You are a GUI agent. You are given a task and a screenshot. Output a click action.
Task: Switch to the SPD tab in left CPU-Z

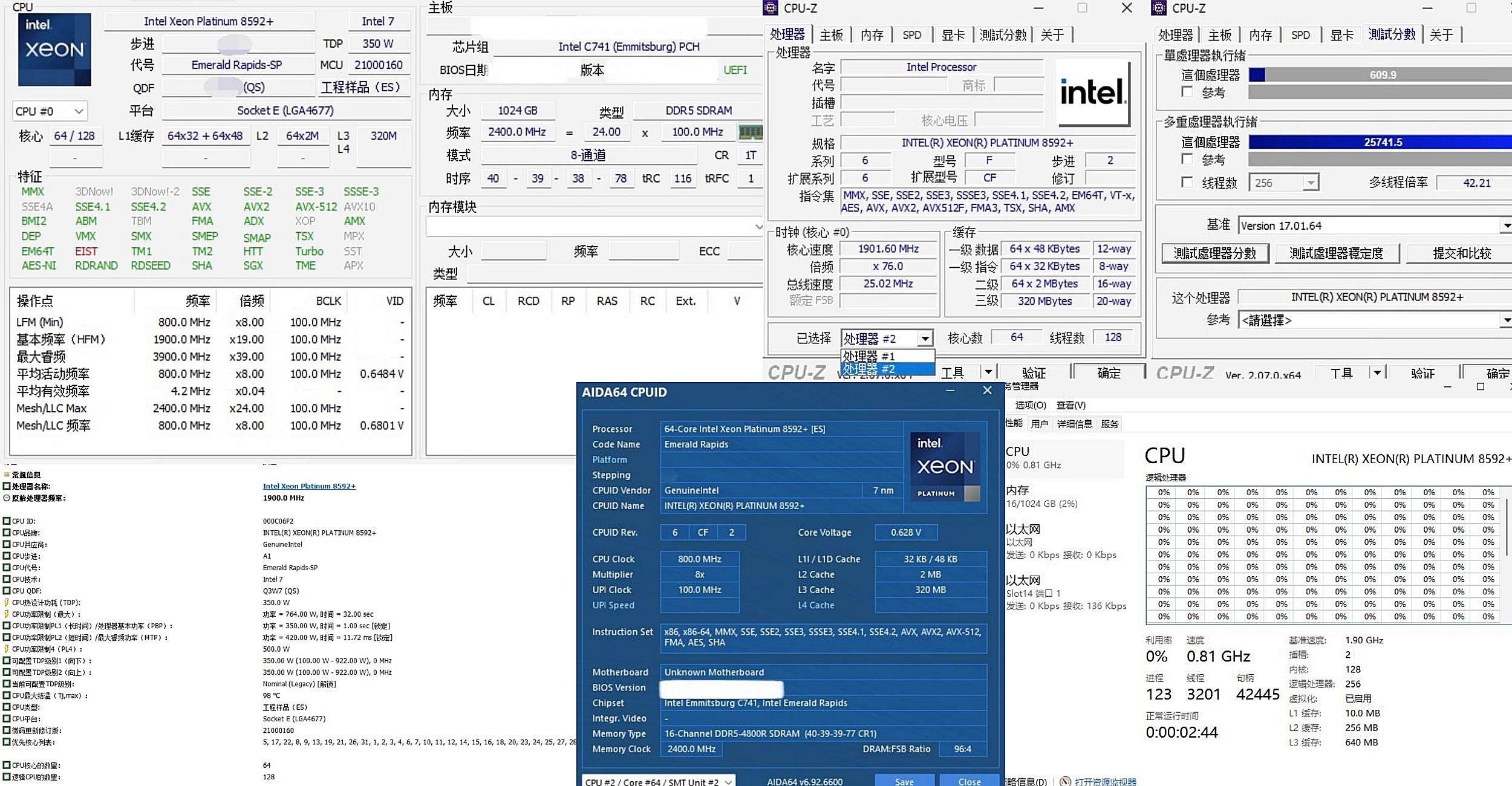[x=911, y=35]
